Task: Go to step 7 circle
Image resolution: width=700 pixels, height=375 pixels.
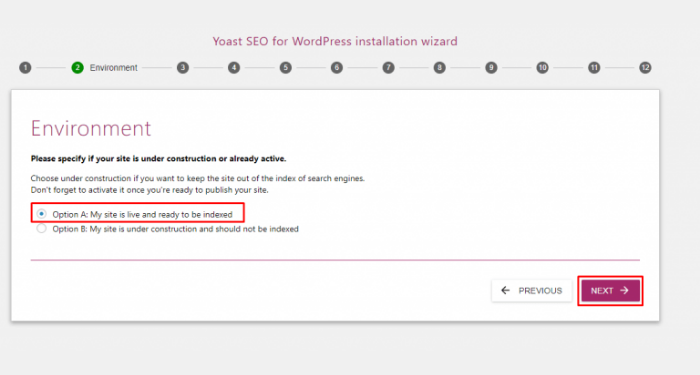Action: pos(388,67)
